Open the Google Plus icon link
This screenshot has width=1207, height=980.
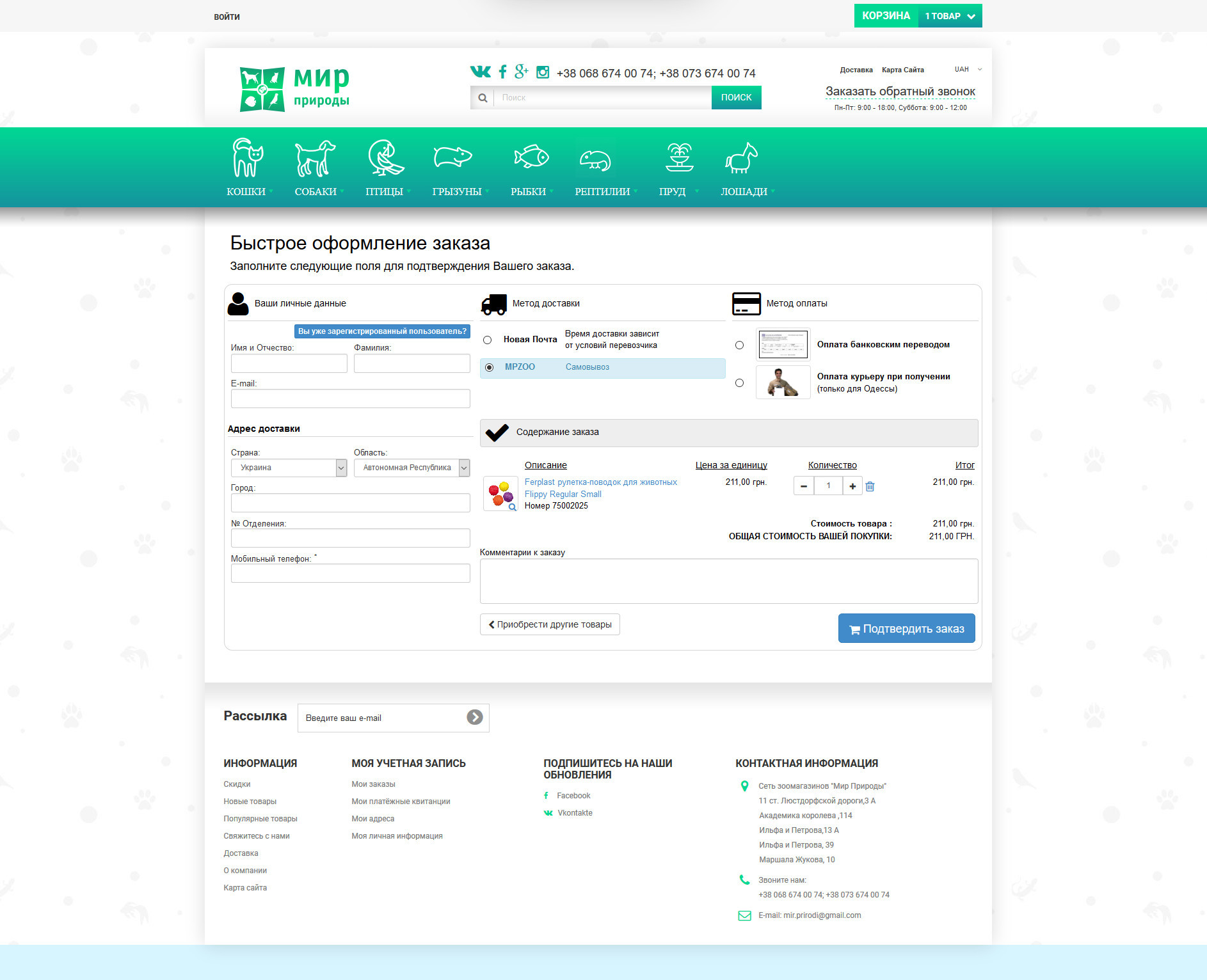[522, 72]
